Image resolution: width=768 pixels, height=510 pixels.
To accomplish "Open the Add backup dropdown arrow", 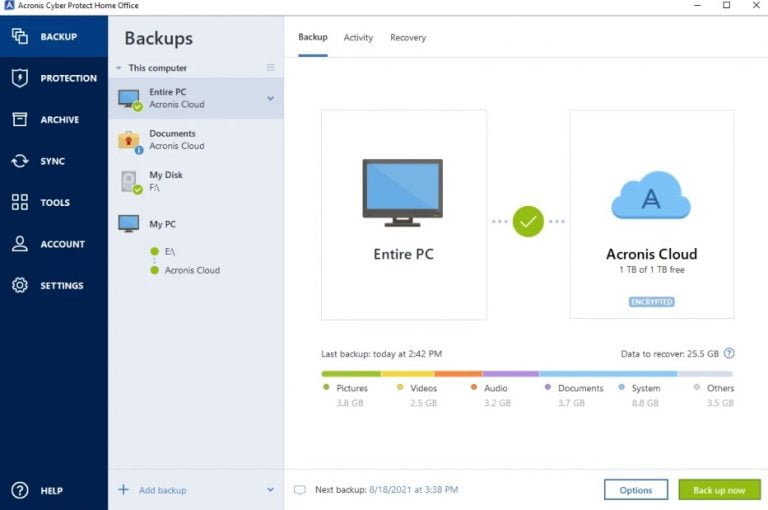I will click(270, 489).
